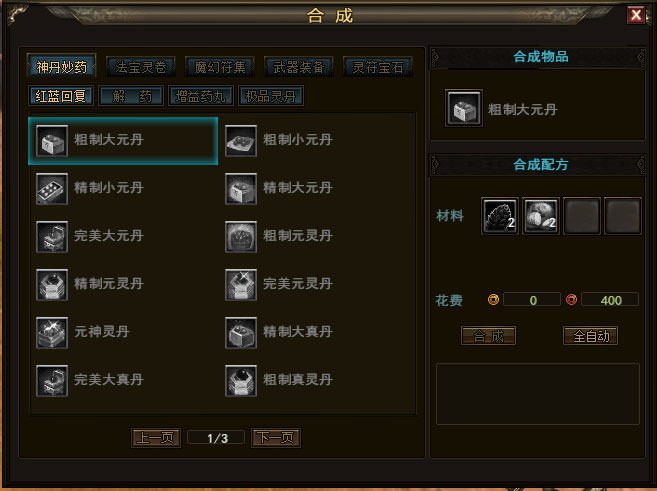657x491 pixels.
Task: Choose the 元神灵丹 item icon
Action: (x=52, y=333)
